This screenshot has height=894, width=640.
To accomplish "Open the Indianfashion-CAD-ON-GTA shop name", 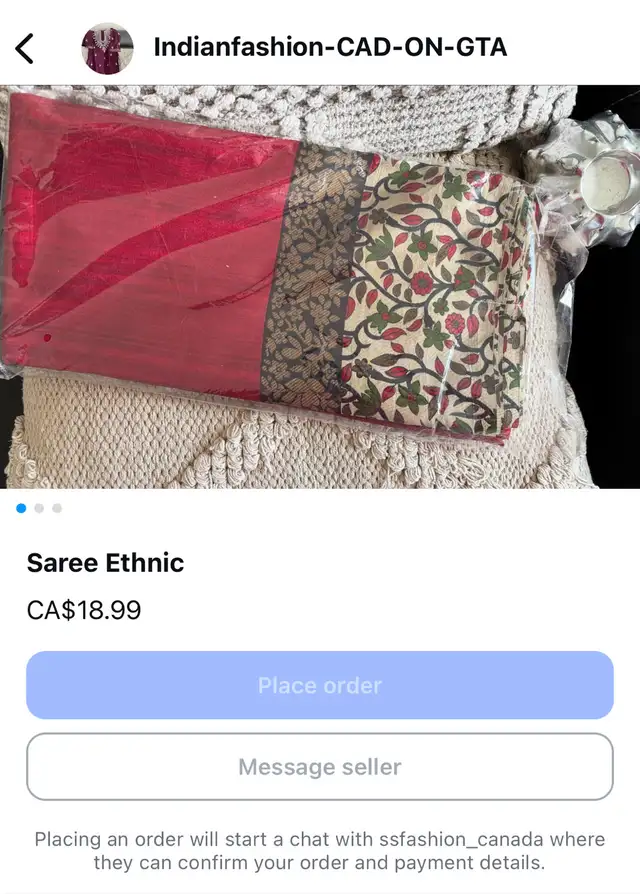I will [x=330, y=47].
